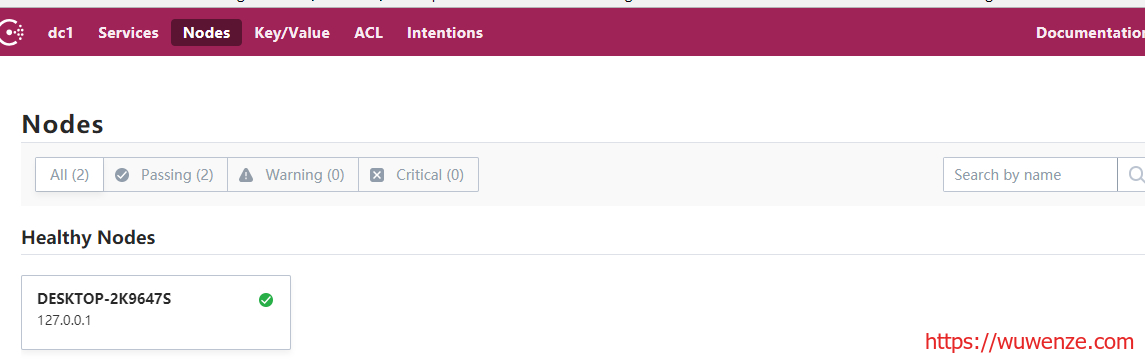Click the checkmark icon in Passing filter
Viewport: 1145px width, 364px height.
click(123, 175)
